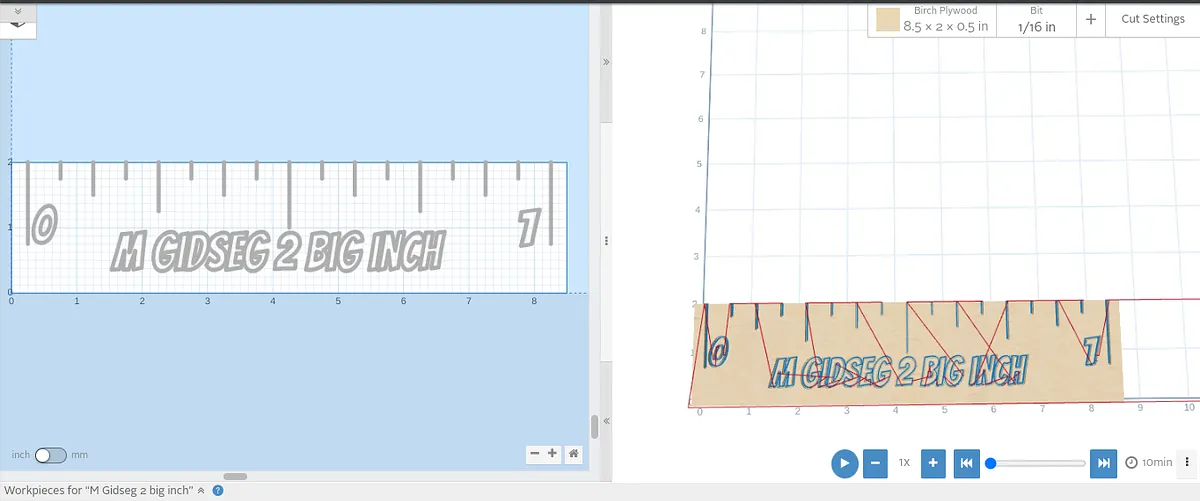Image resolution: width=1200 pixels, height=501 pixels.
Task: Click the 8.5 × 2 × 0.5 in dimensions
Action: (945, 27)
